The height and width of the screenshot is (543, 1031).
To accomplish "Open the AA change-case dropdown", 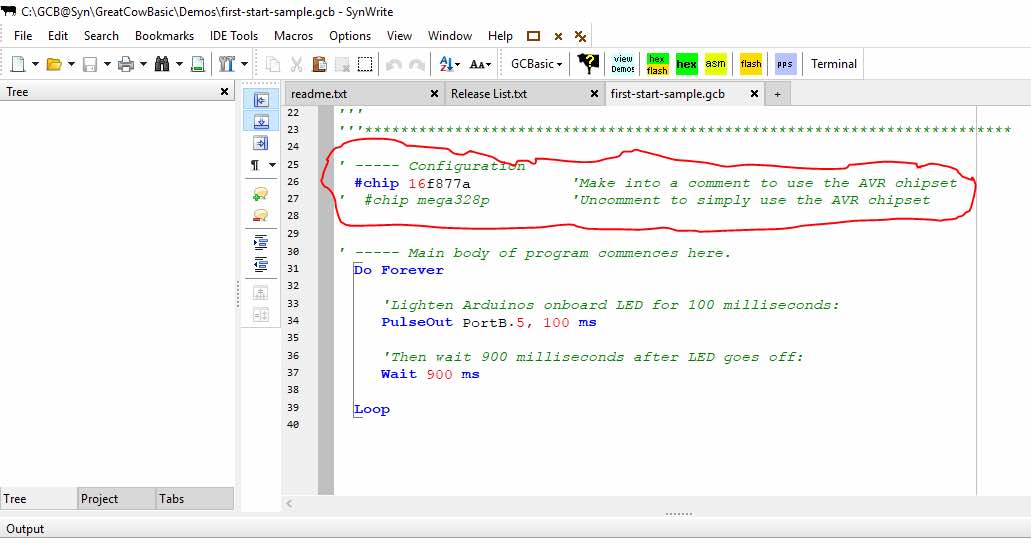I will 480,64.
